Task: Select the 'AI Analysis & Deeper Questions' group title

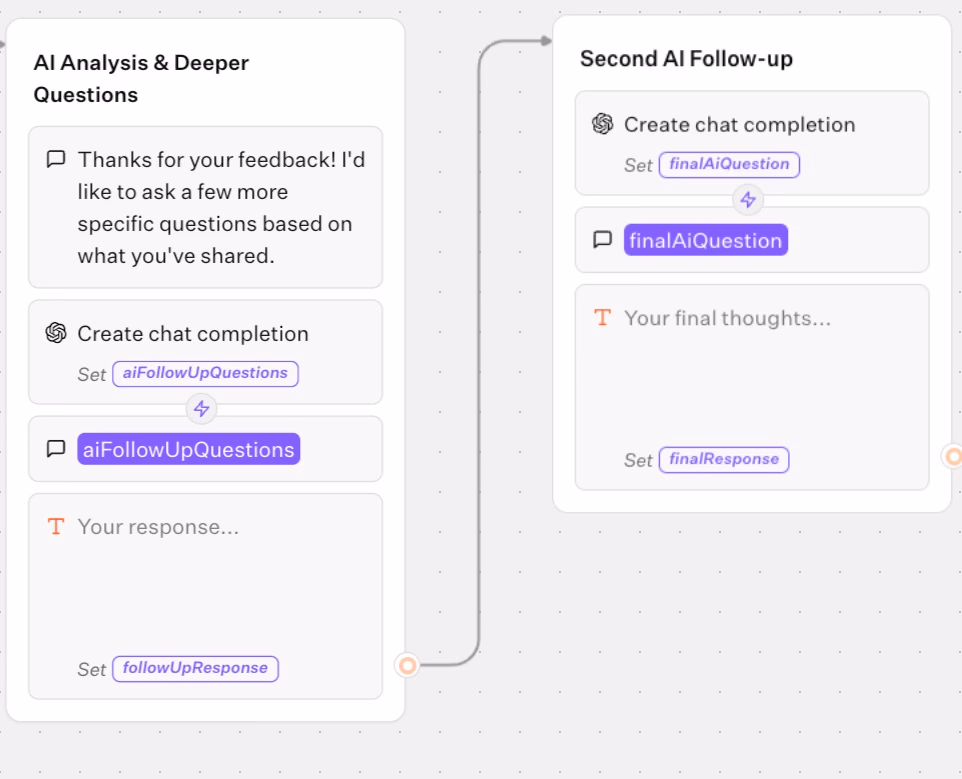Action: (x=141, y=78)
